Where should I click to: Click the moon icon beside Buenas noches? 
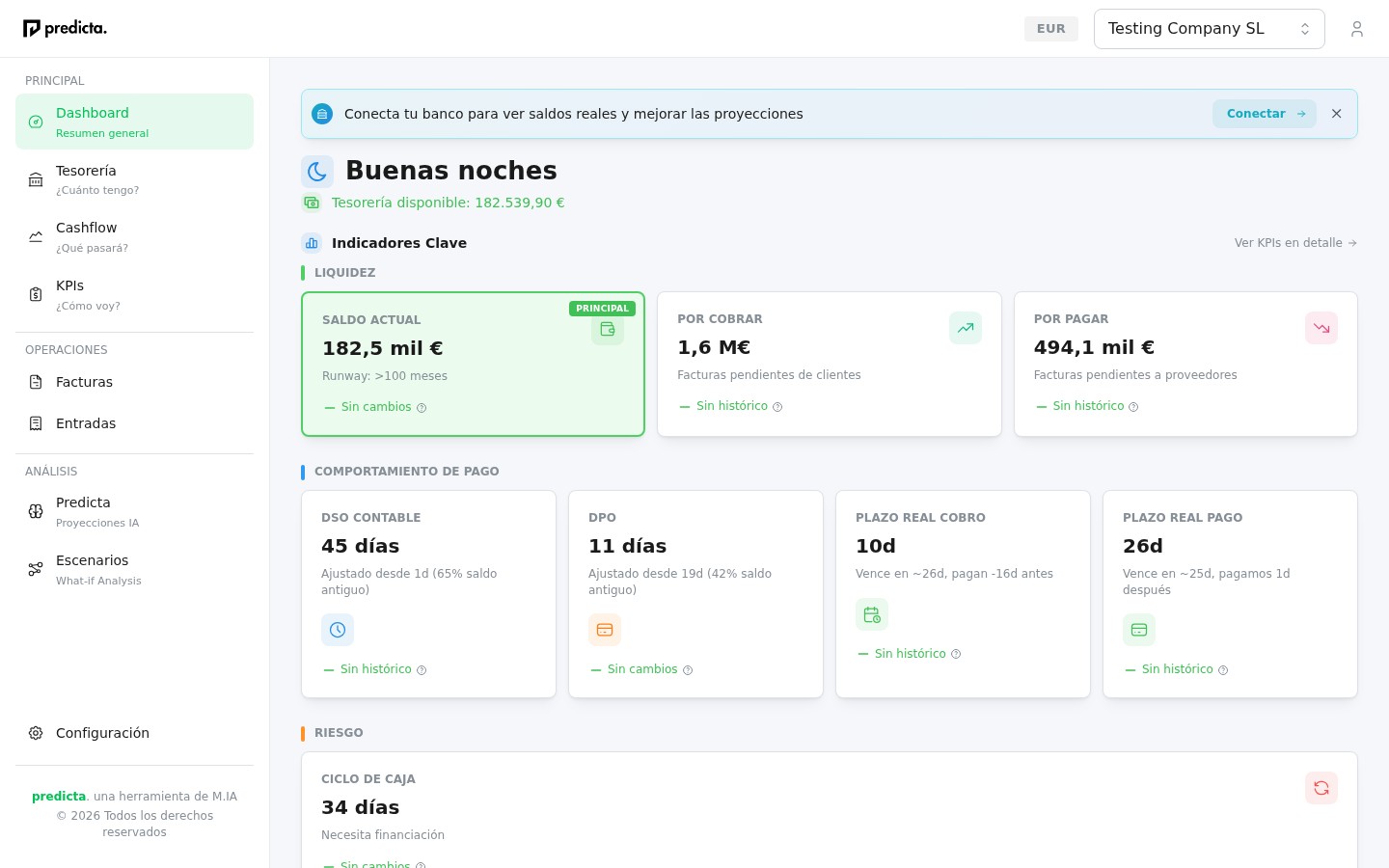point(317,171)
